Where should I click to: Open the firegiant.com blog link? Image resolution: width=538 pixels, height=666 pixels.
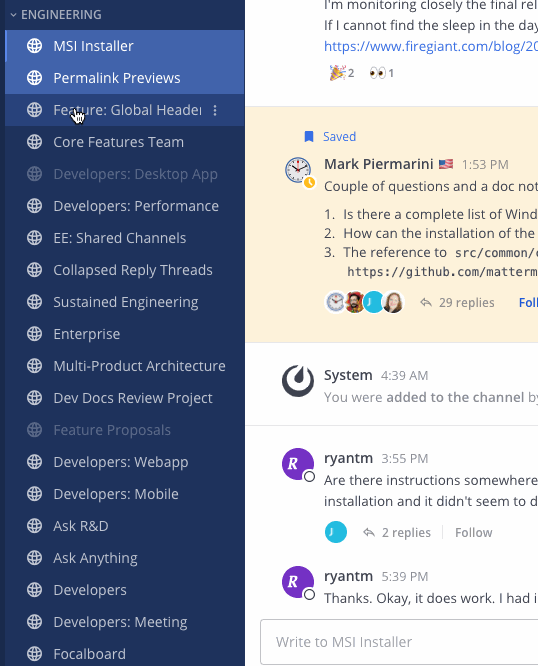click(431, 46)
